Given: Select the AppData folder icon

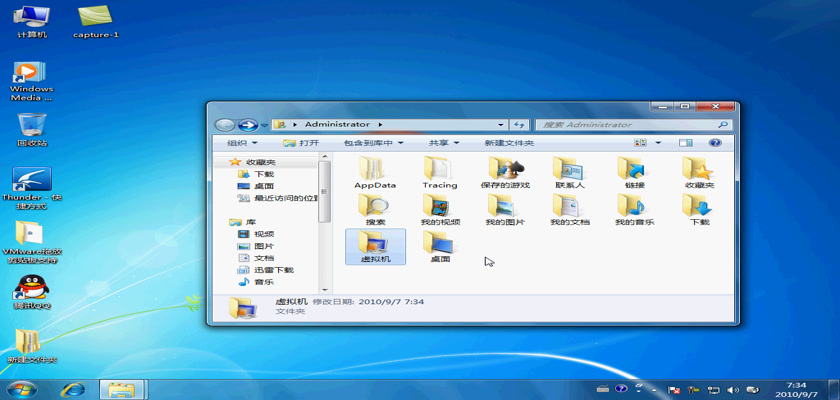Looking at the screenshot, I should click(x=375, y=168).
